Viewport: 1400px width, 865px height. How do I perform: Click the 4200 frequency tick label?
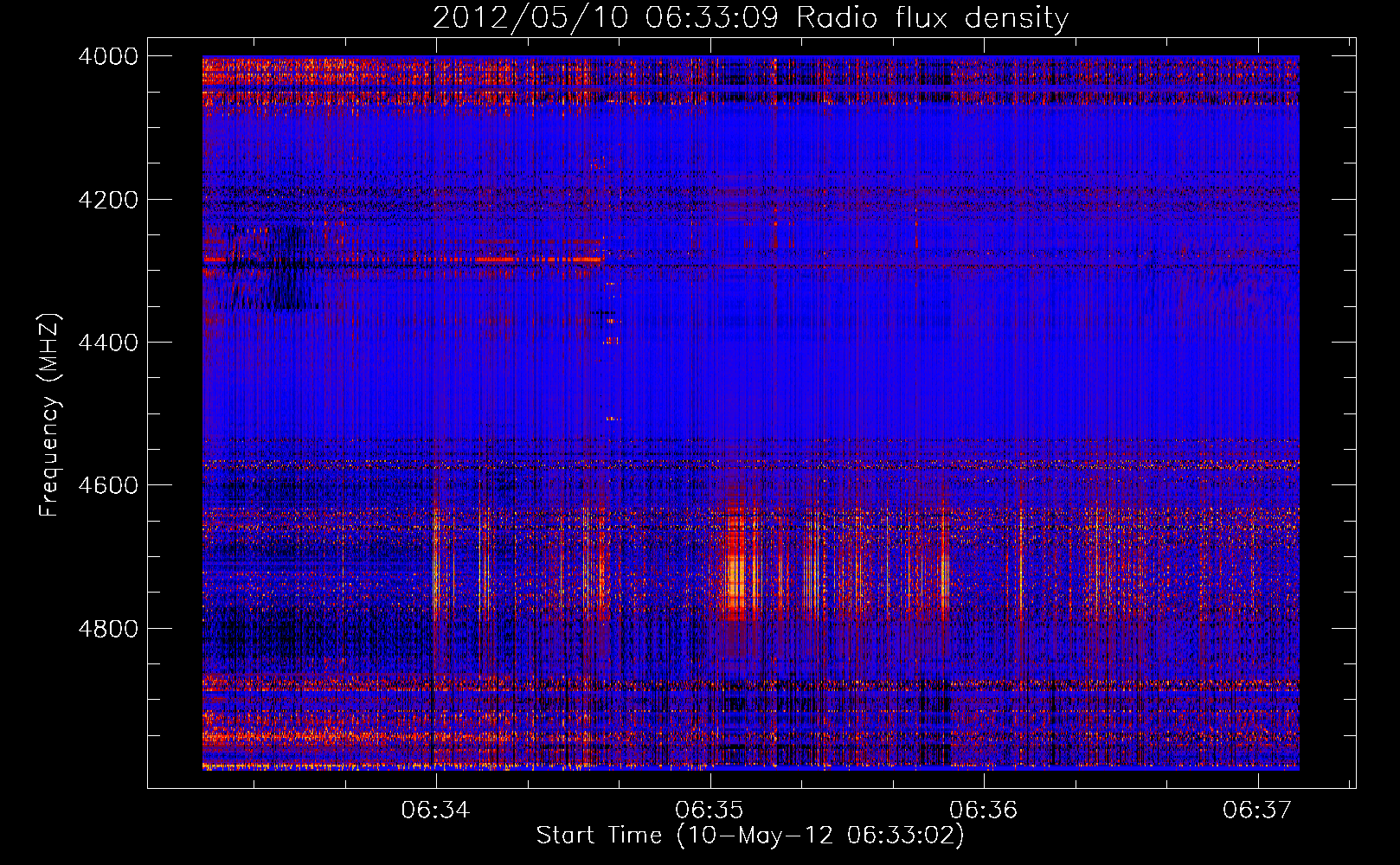click(x=108, y=200)
